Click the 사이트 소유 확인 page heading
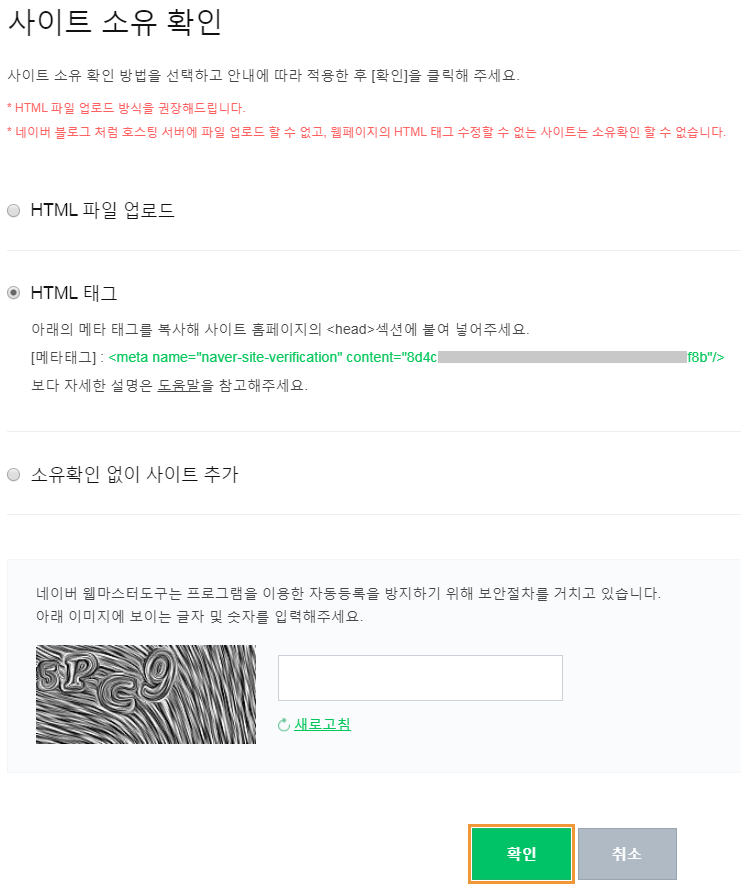 click(x=115, y=23)
